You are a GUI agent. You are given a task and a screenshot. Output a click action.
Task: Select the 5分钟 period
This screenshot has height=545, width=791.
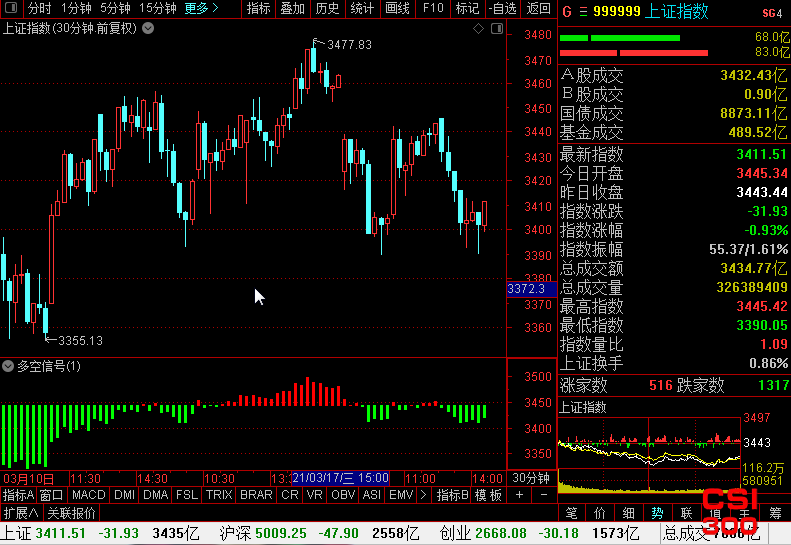pyautogui.click(x=116, y=8)
